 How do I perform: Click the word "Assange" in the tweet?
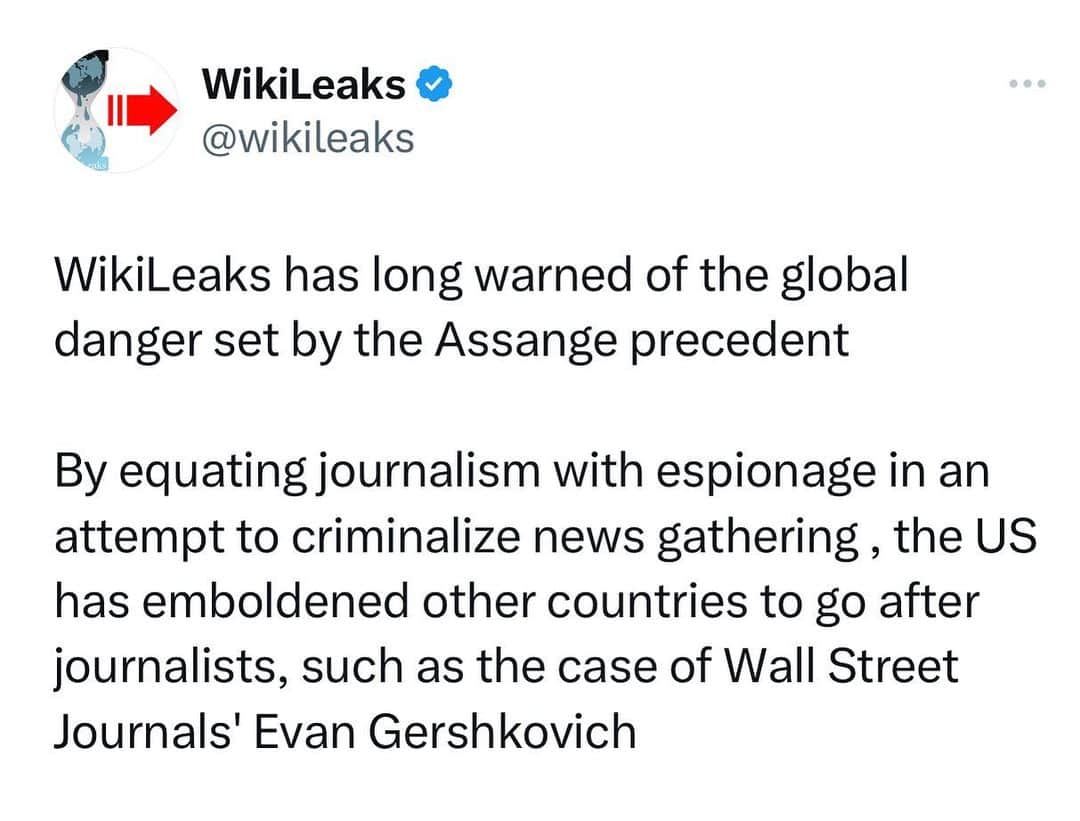click(526, 341)
